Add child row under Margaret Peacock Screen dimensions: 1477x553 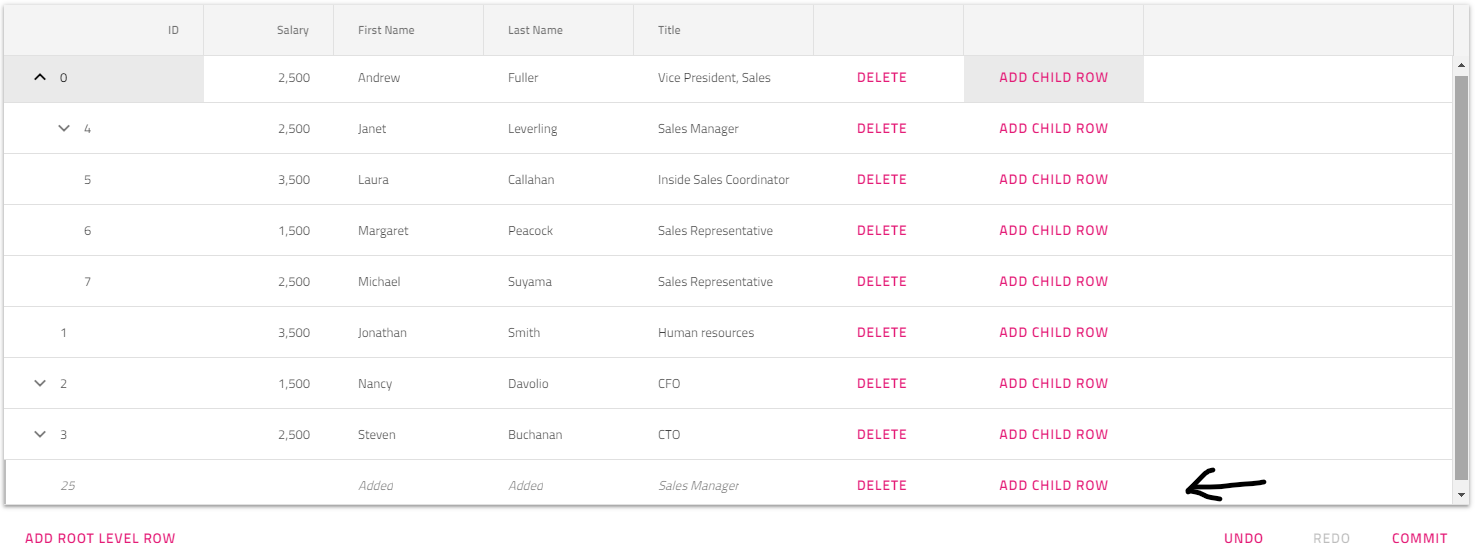(1053, 230)
